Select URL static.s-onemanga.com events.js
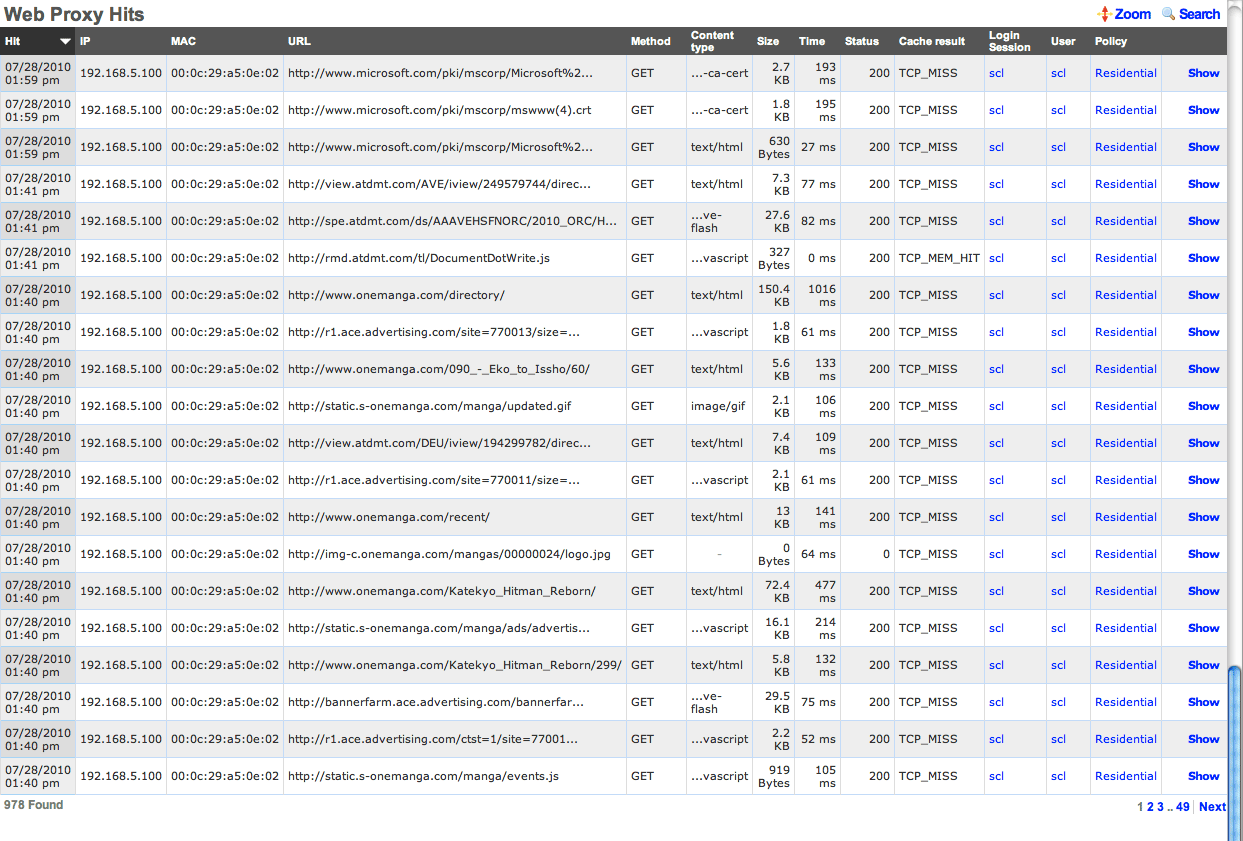 coord(423,776)
